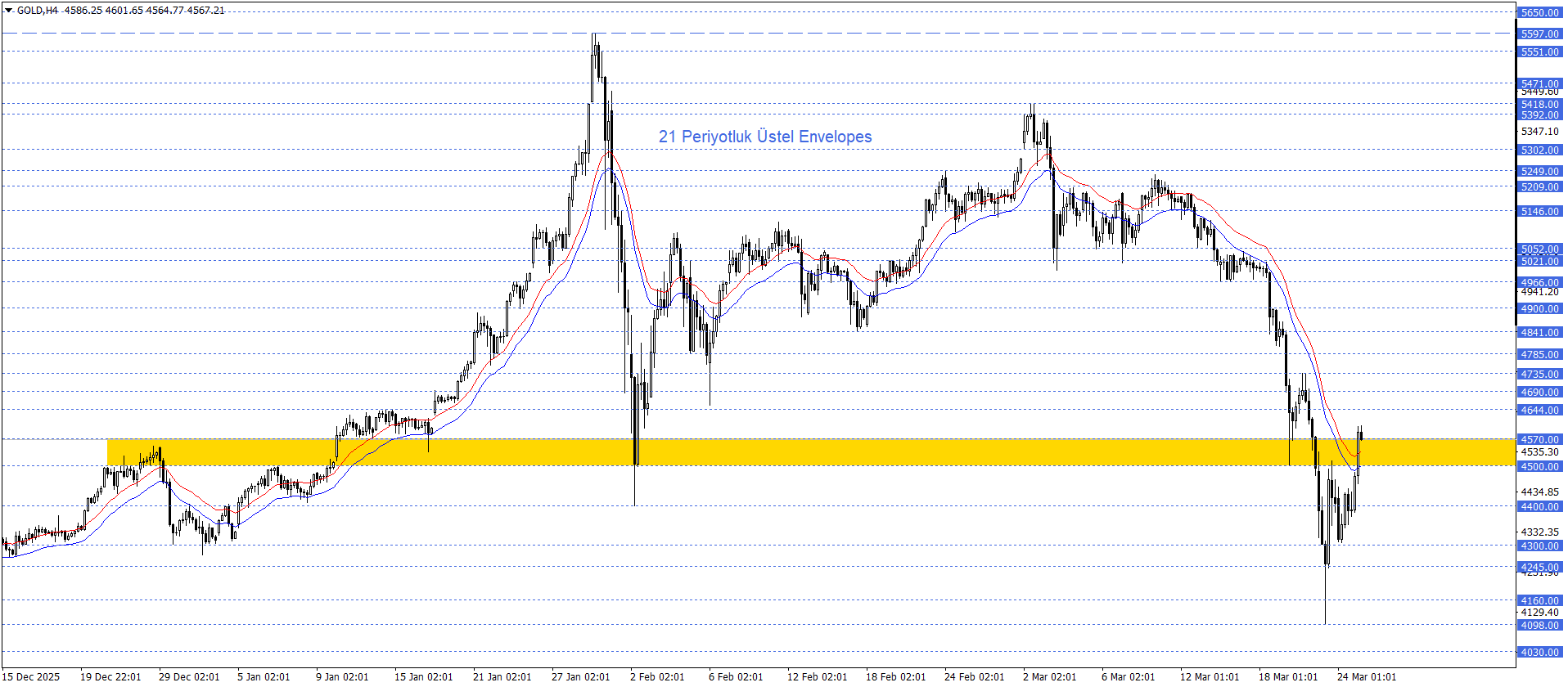Click the '6 Mar 02:01' time axis label

1129,677
